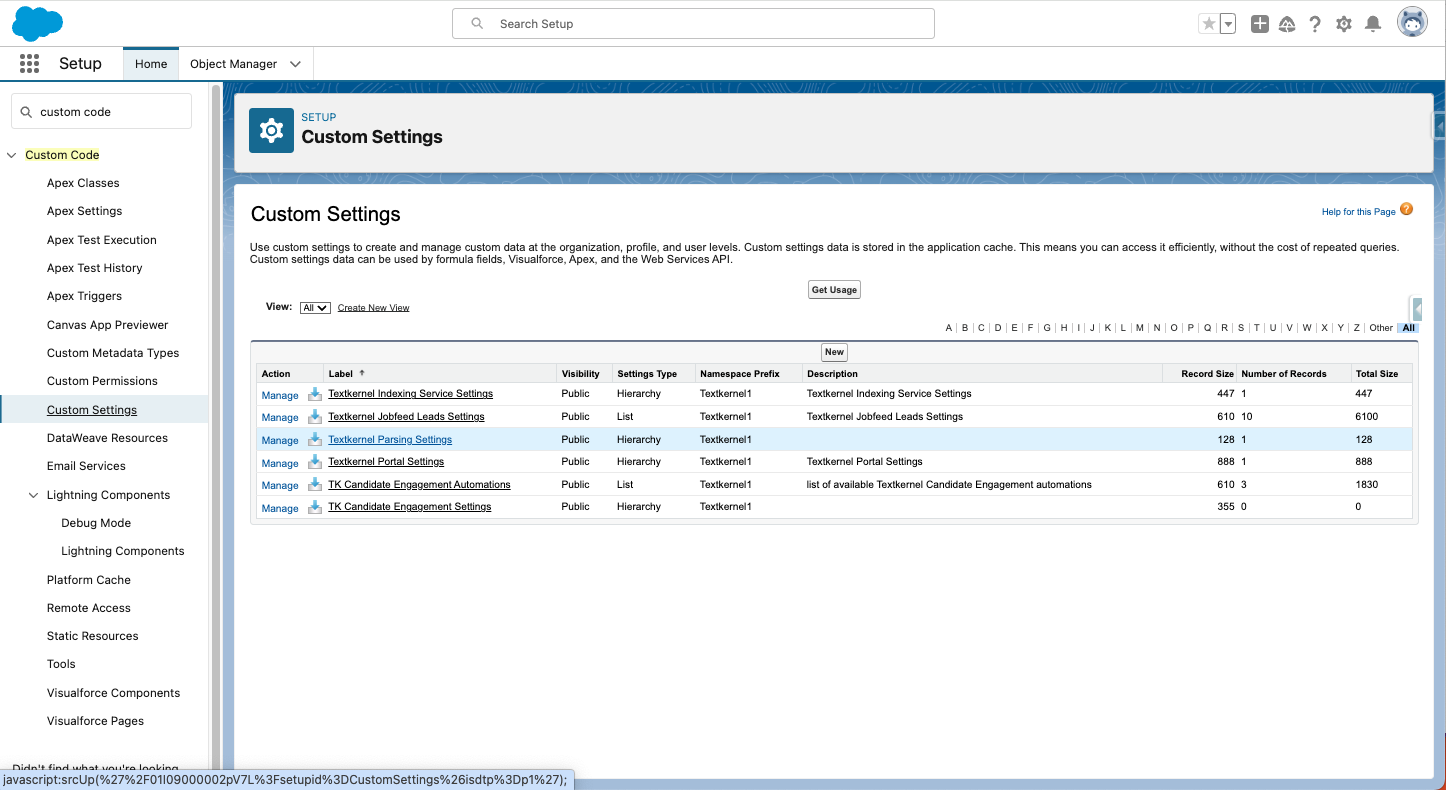The width and height of the screenshot is (1446, 790).
Task: Click the New custom setting button
Action: pyautogui.click(x=834, y=352)
